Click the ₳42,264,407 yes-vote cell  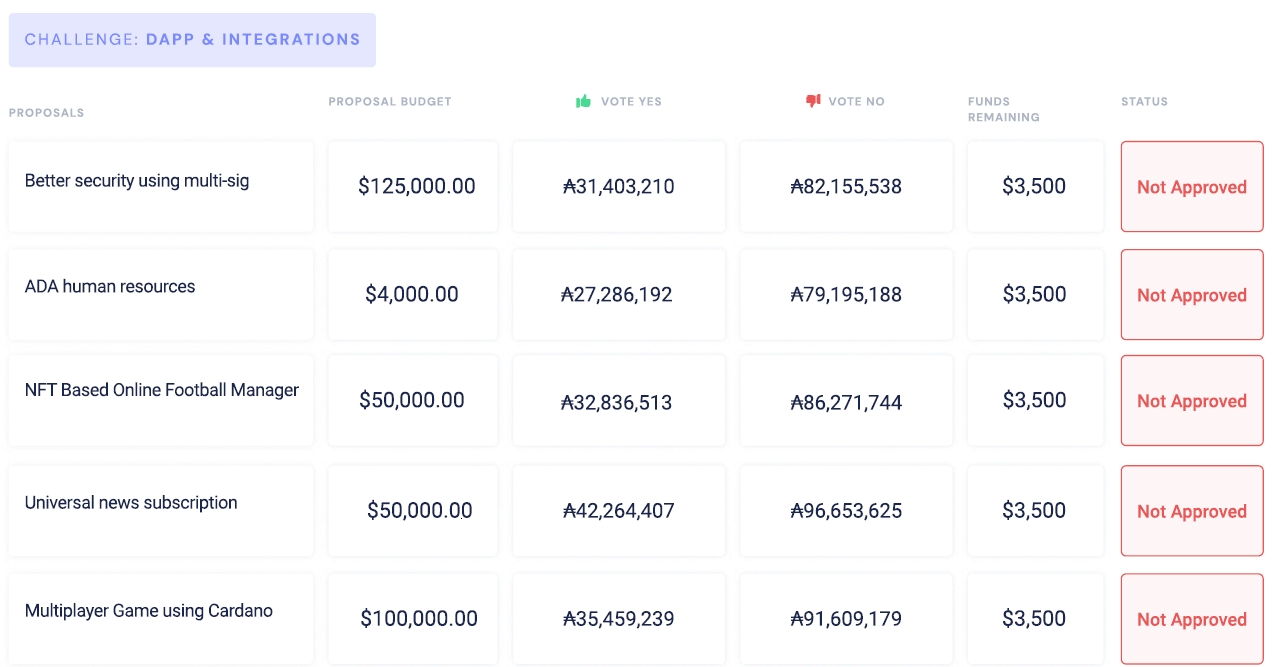pos(619,511)
